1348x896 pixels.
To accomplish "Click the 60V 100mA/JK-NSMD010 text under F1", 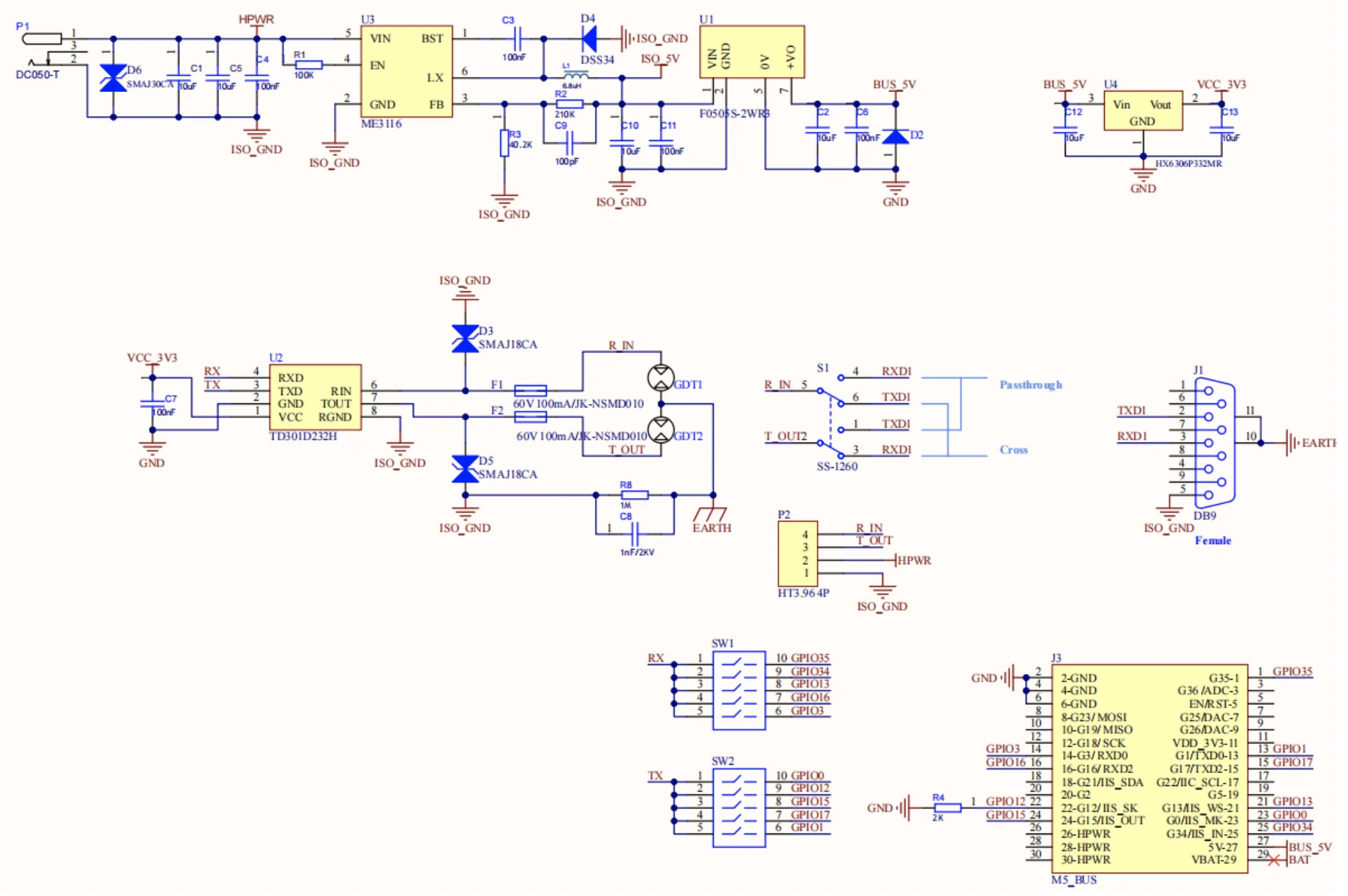I will click(x=578, y=403).
